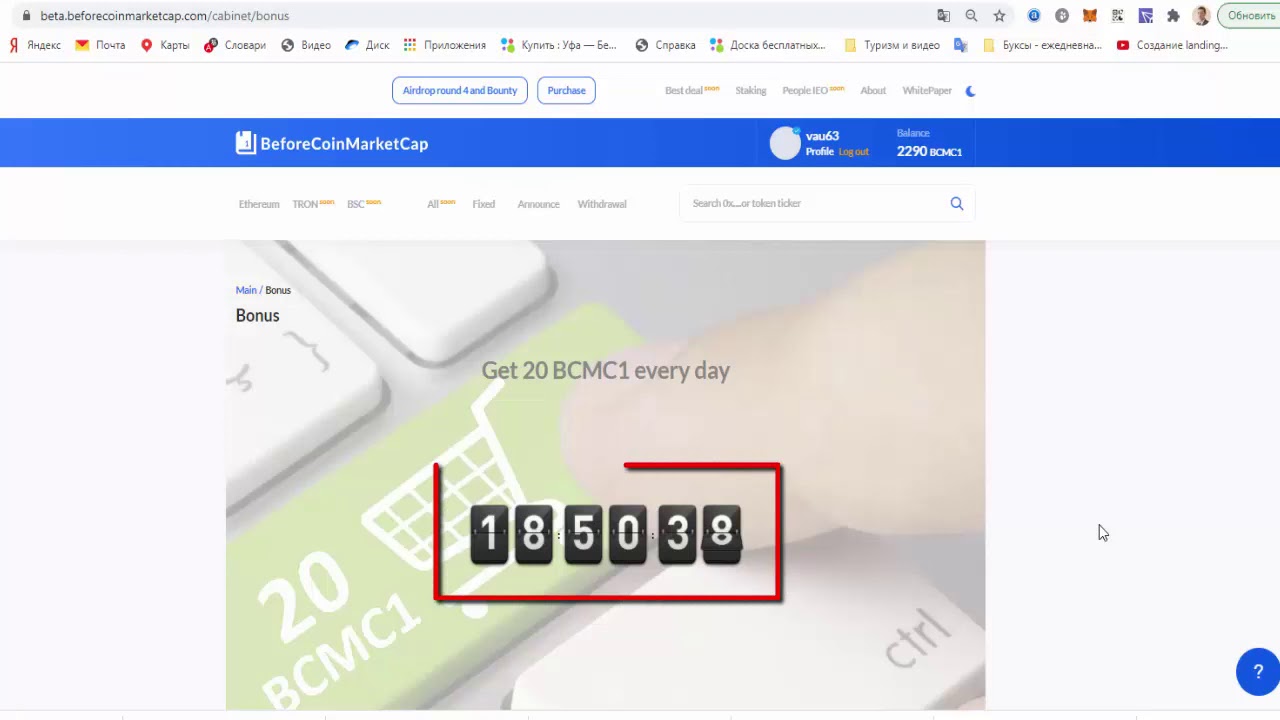Open the blue 'a' browser extension
The height and width of the screenshot is (720, 1280).
point(1034,16)
